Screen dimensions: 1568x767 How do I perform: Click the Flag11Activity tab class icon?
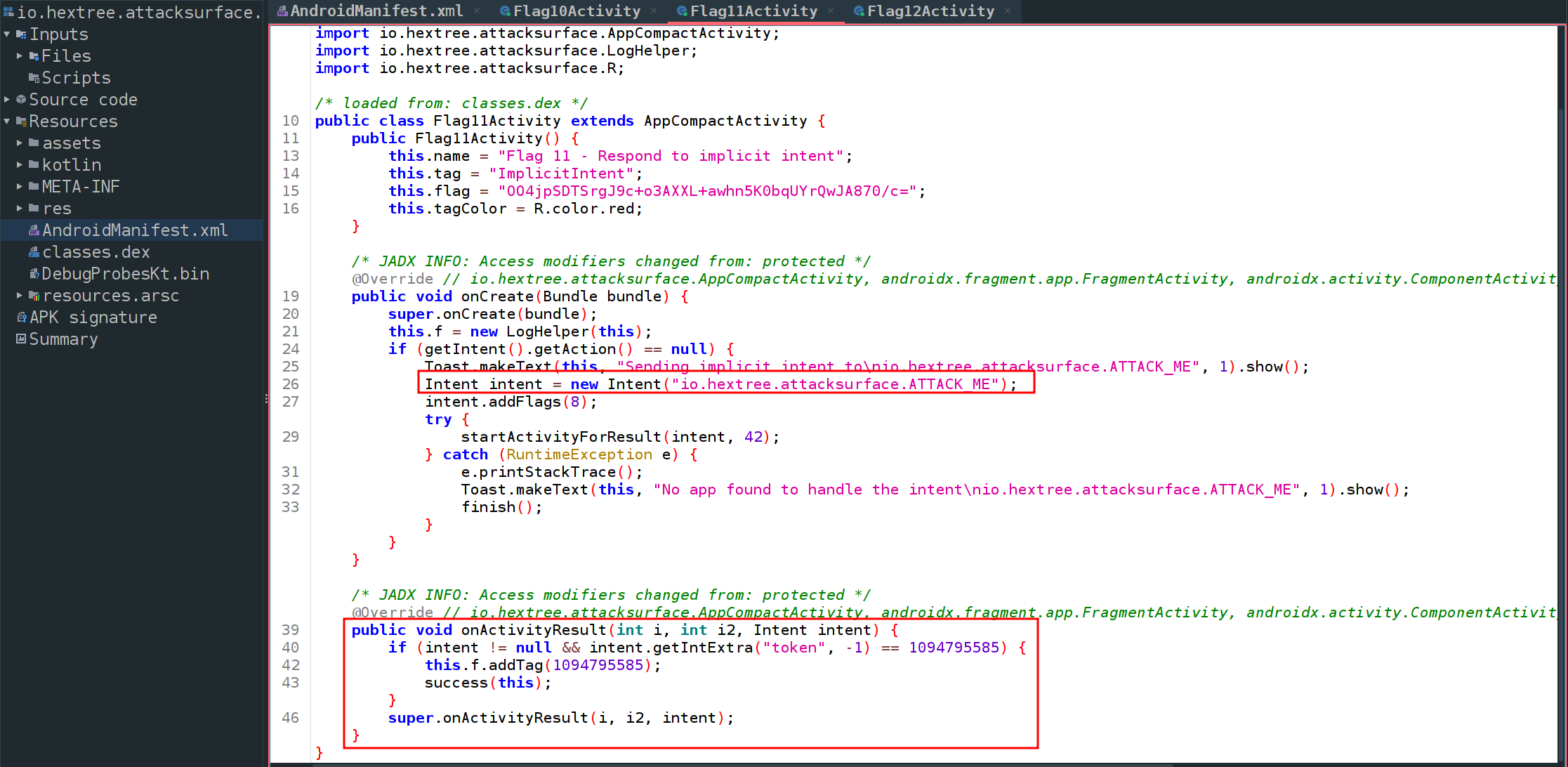(x=682, y=11)
